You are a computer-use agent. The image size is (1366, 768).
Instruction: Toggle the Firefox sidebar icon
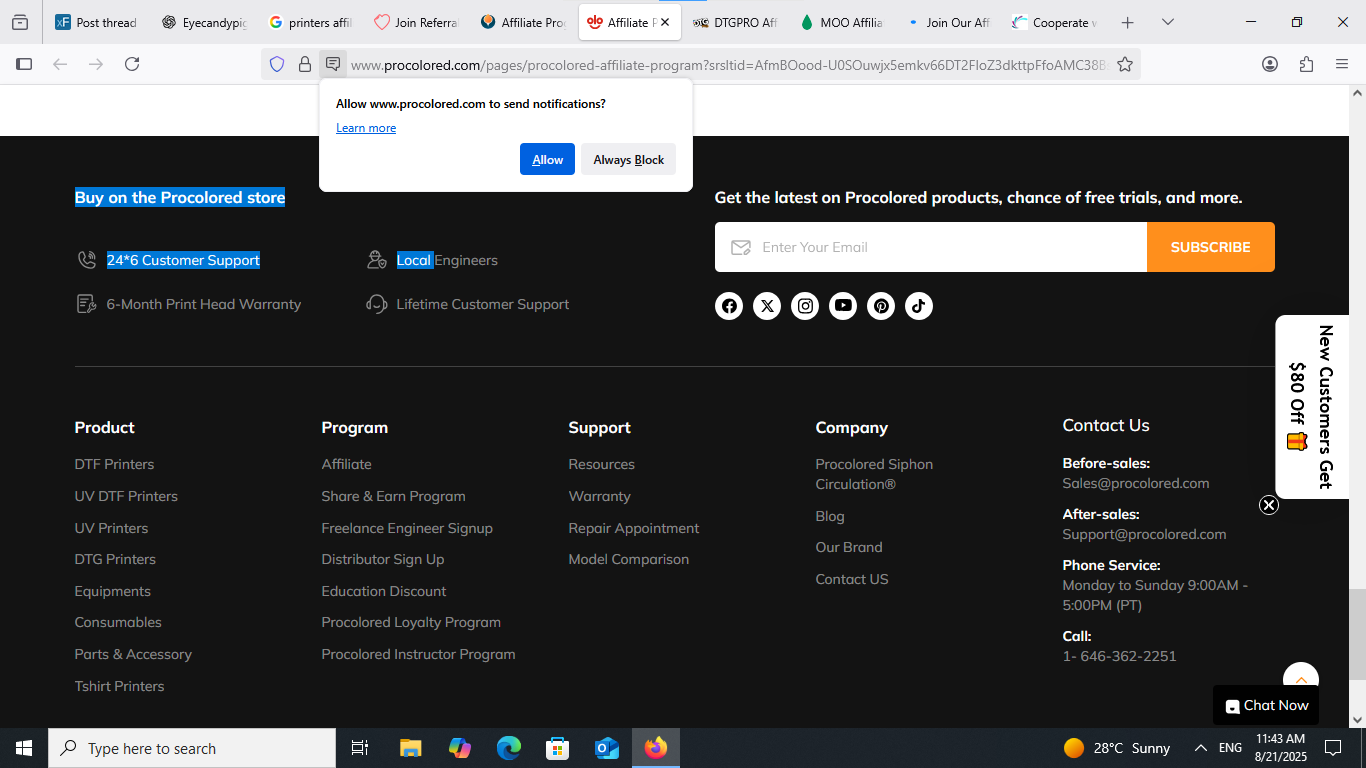[24, 64]
